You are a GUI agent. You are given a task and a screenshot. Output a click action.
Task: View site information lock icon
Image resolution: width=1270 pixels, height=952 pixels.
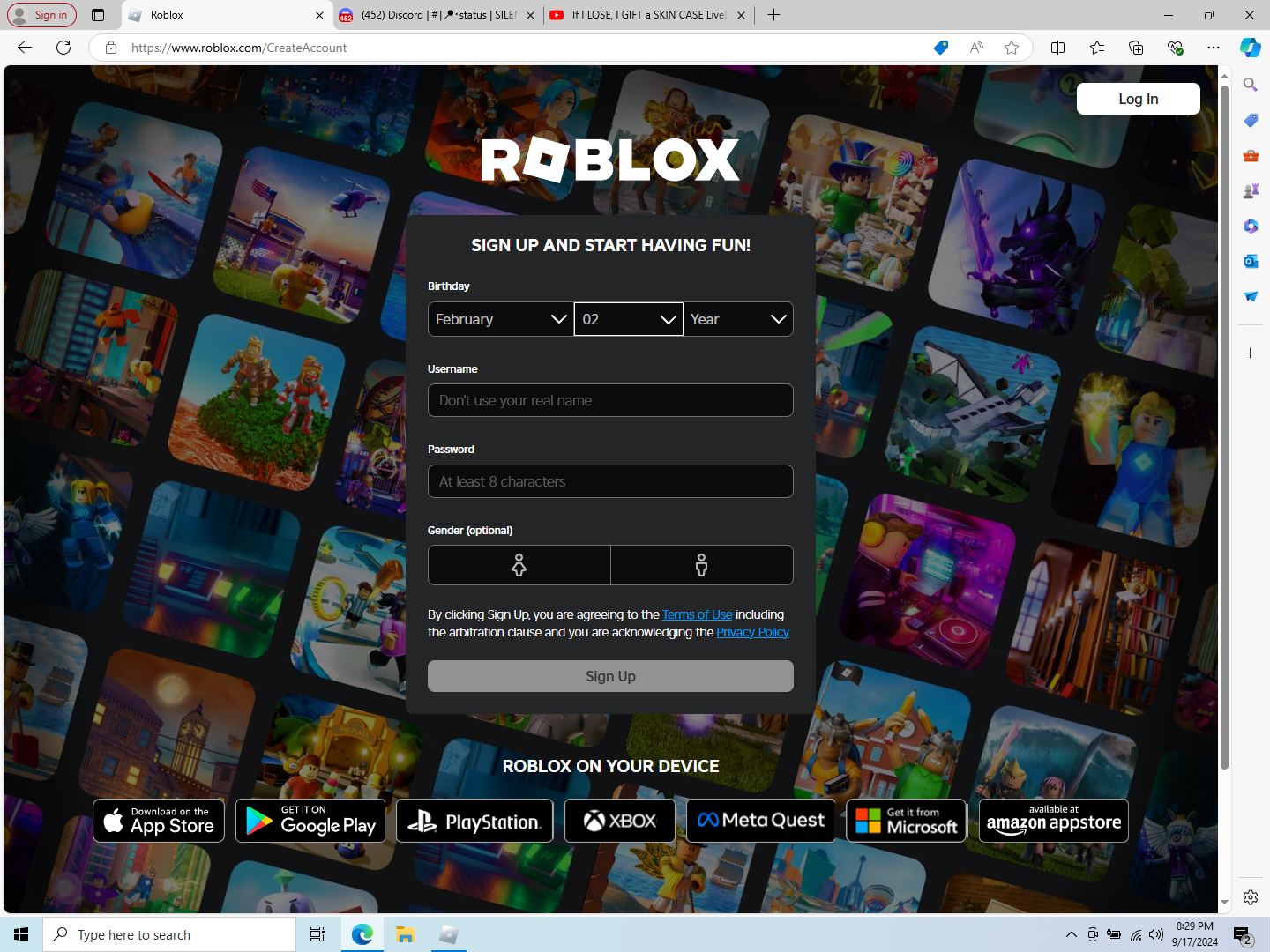tap(111, 48)
